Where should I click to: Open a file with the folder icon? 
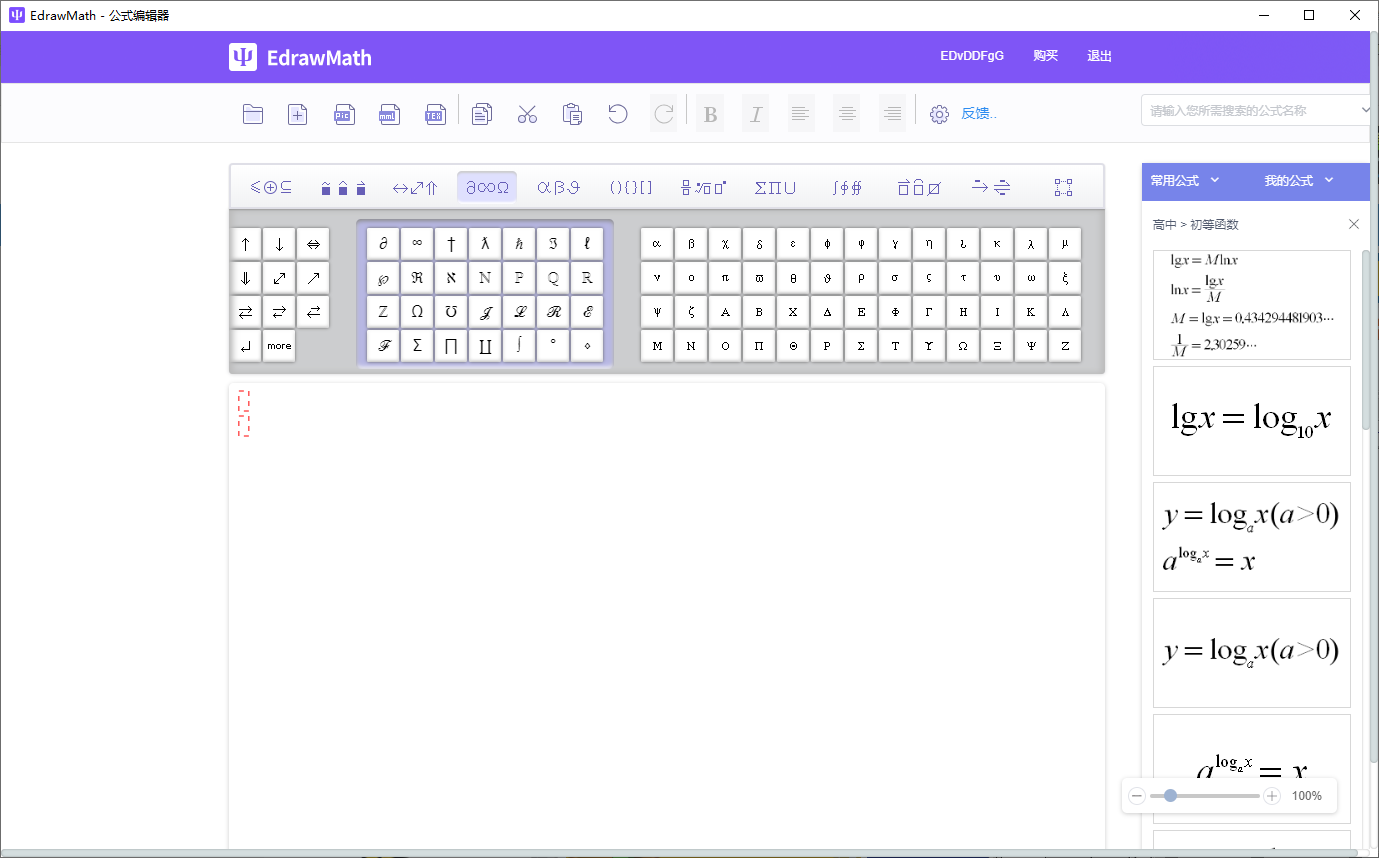253,114
